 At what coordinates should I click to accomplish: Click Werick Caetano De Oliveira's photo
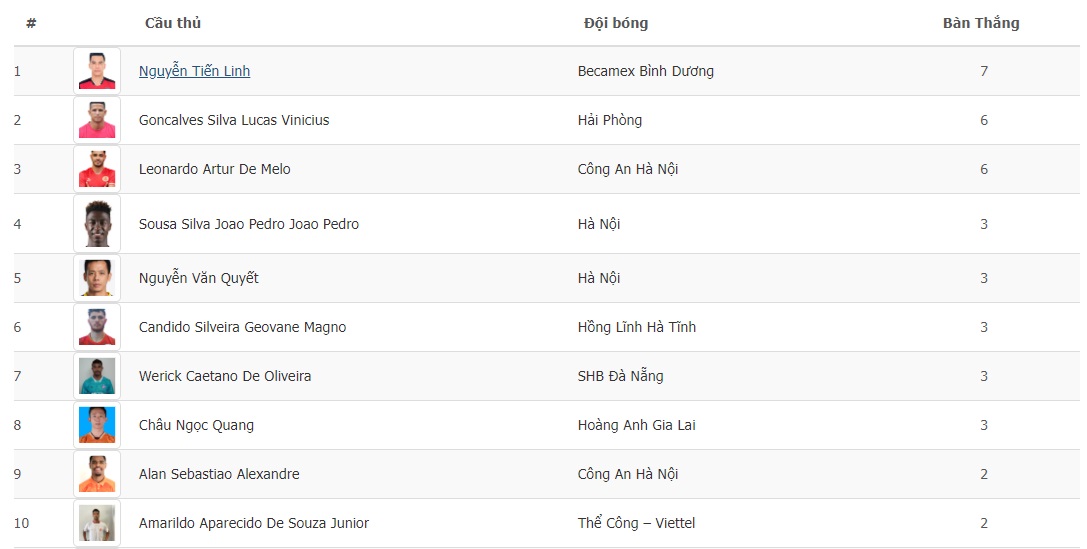(97, 376)
